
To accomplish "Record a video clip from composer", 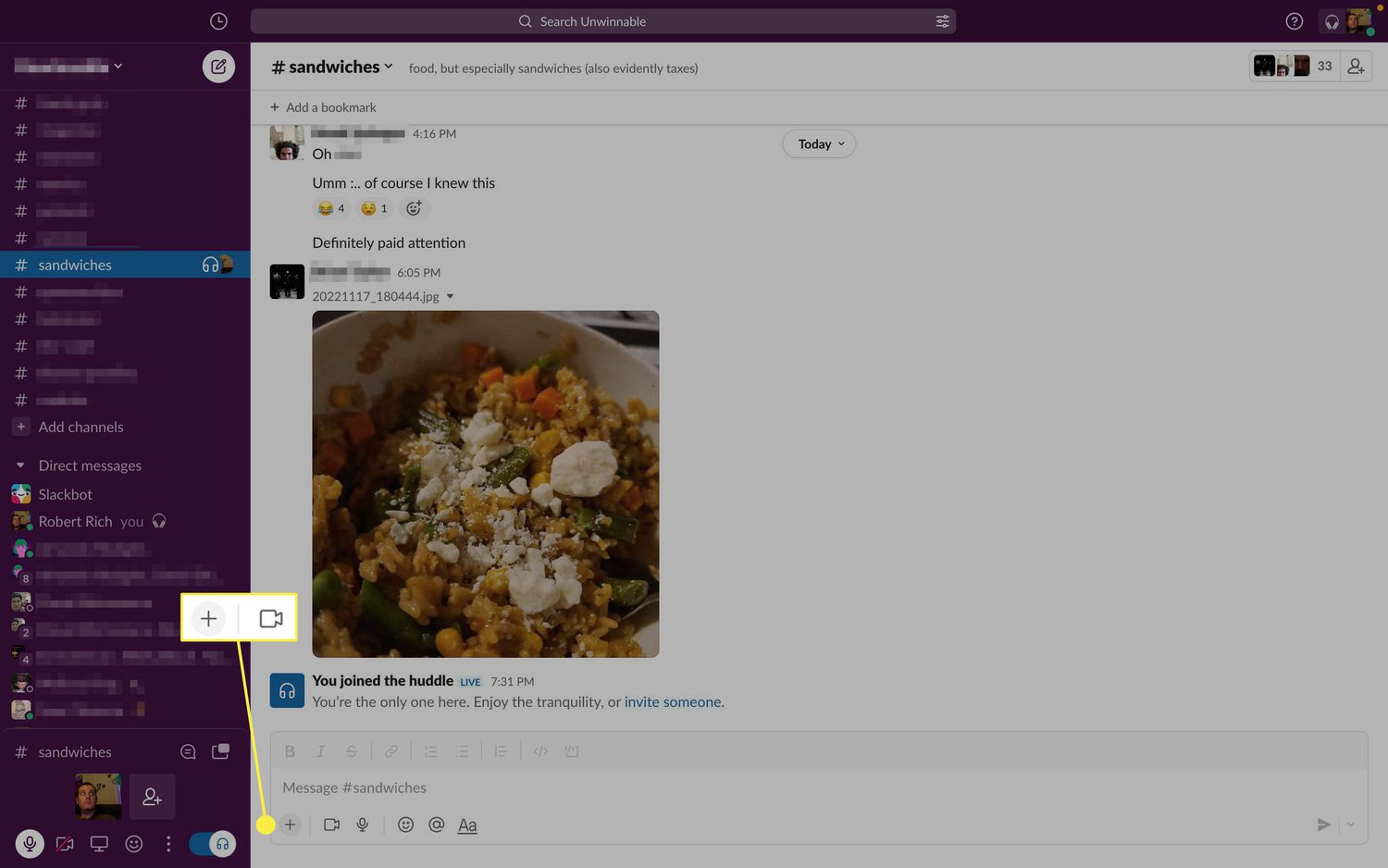I will [x=331, y=825].
